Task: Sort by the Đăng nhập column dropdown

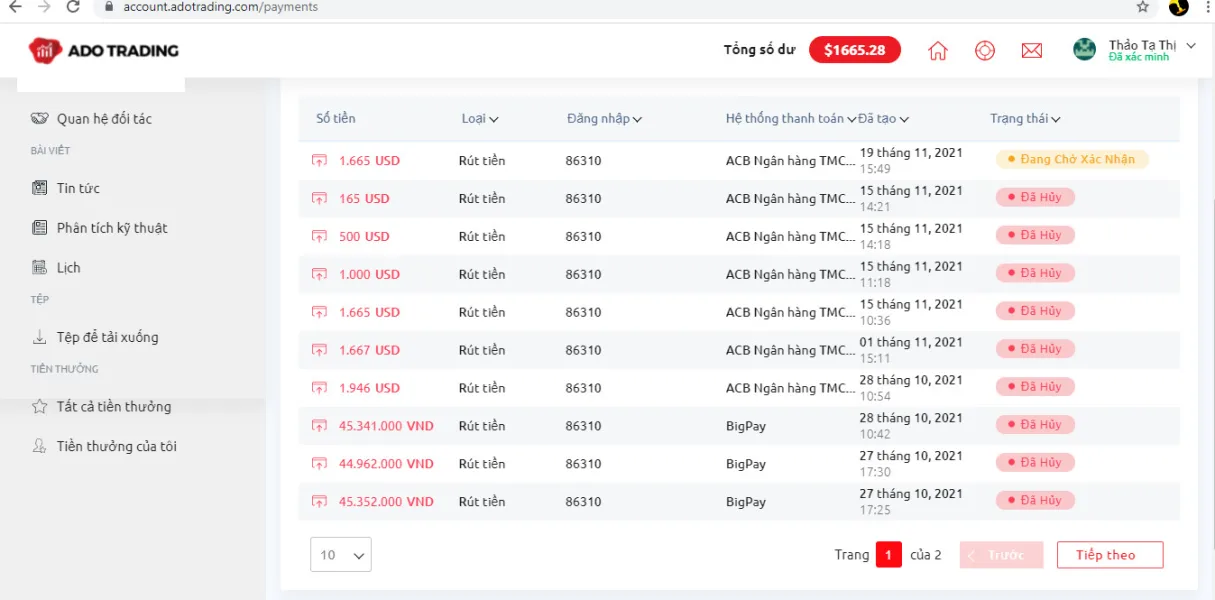Action: 604,118
